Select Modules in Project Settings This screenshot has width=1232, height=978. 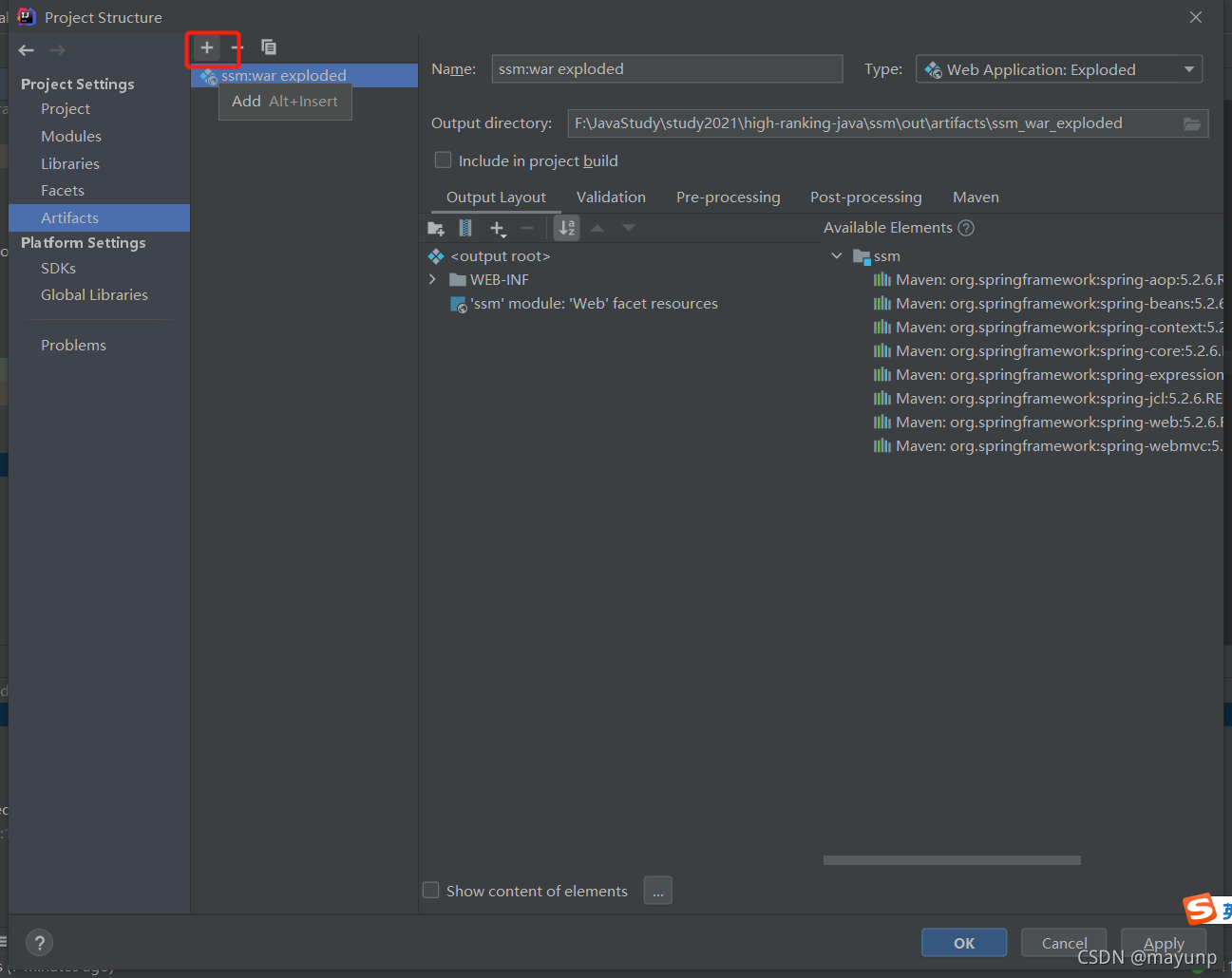pyautogui.click(x=71, y=137)
